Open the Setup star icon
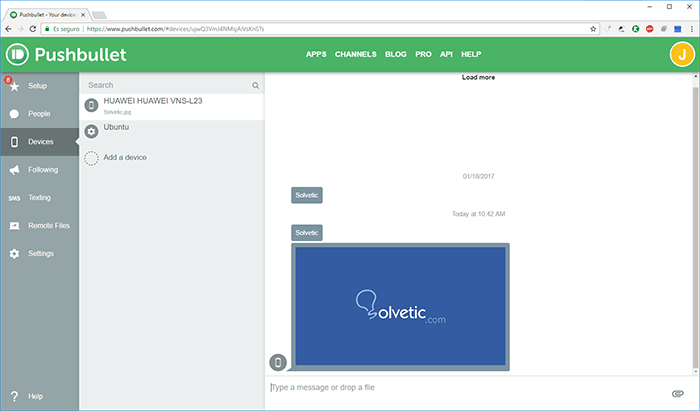Viewport: 700px width, 411px height. point(14,86)
